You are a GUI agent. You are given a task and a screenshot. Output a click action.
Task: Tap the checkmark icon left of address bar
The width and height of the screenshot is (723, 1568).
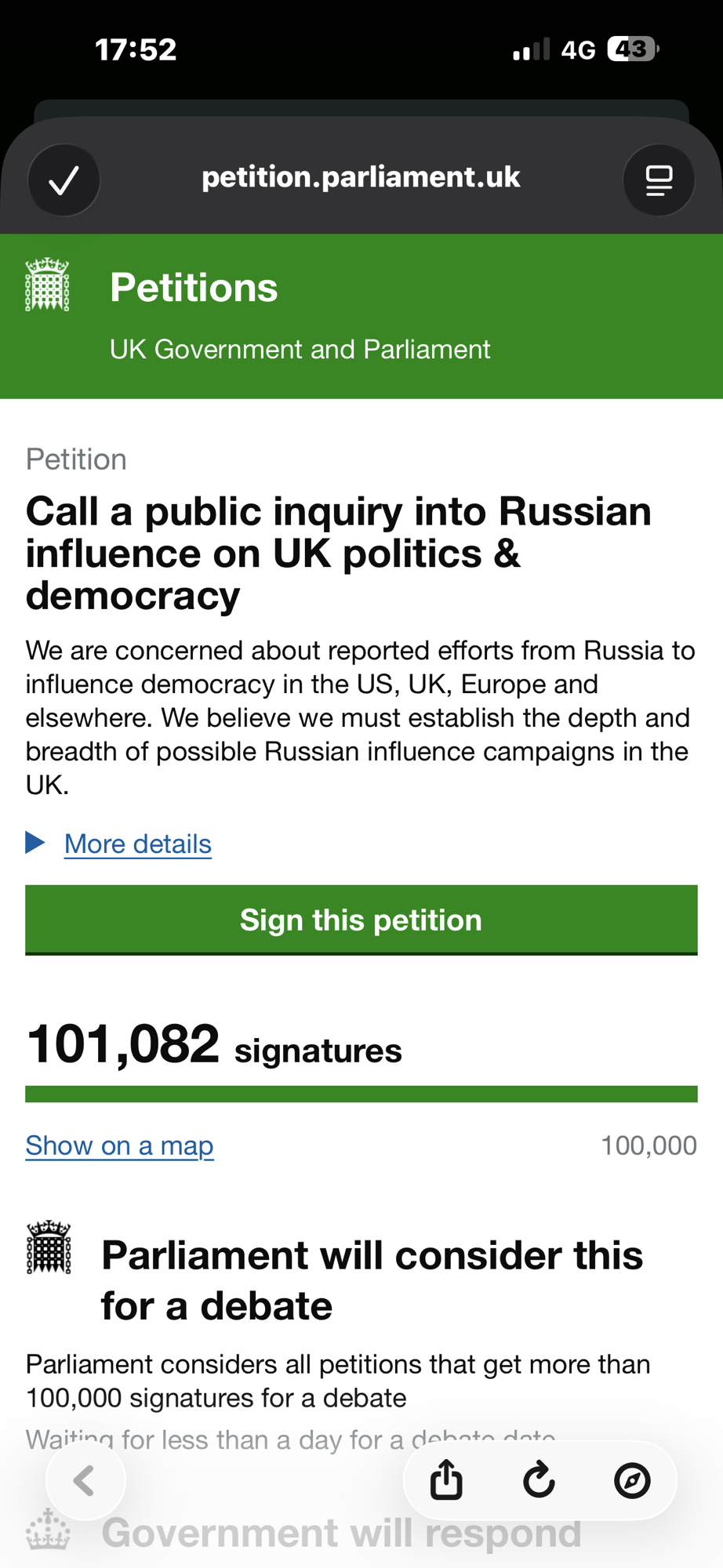pos(64,180)
